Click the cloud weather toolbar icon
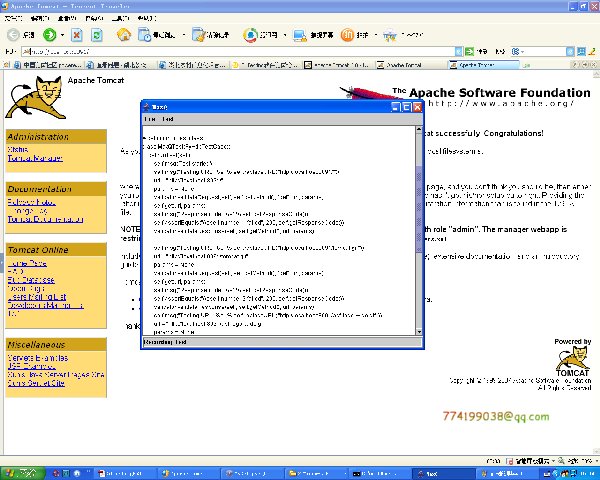 [390, 35]
